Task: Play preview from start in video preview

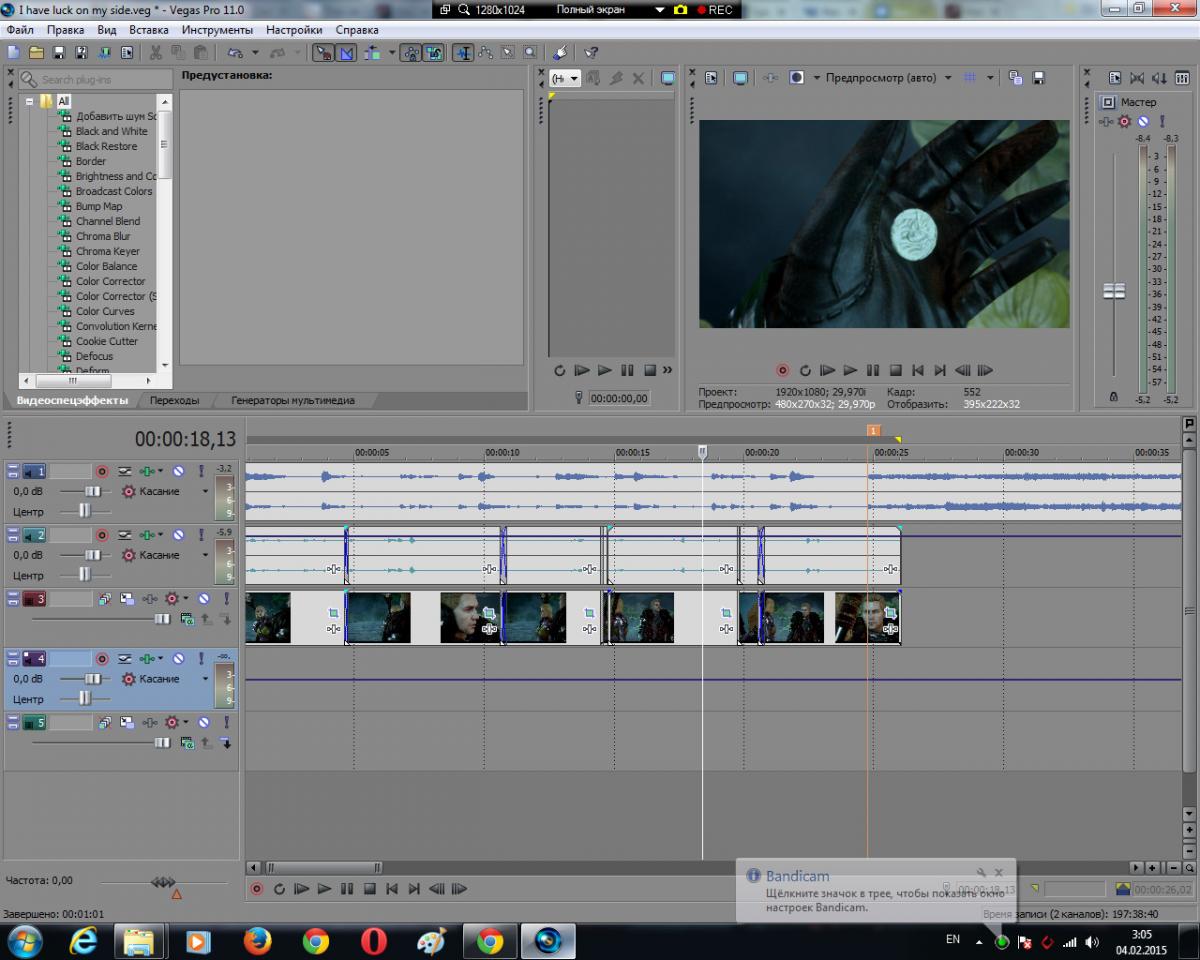Action: click(x=828, y=370)
